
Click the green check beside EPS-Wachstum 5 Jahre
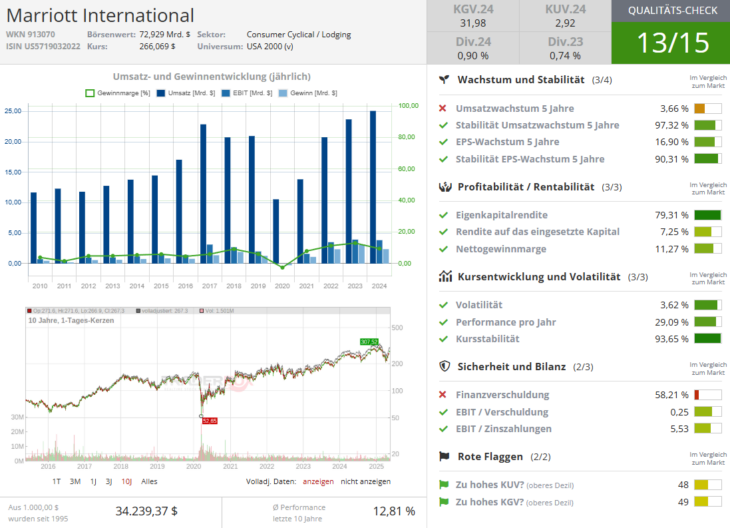click(443, 142)
